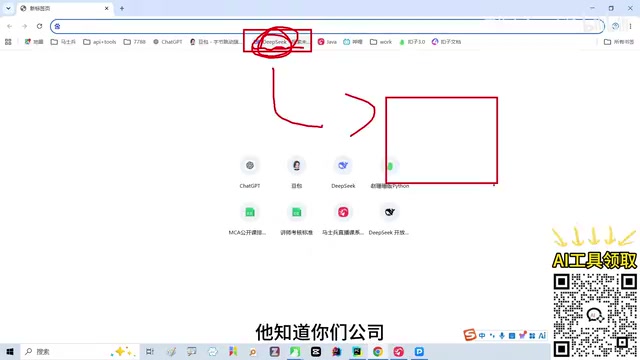Expand the 马士兵 bookmark folder

63,42
